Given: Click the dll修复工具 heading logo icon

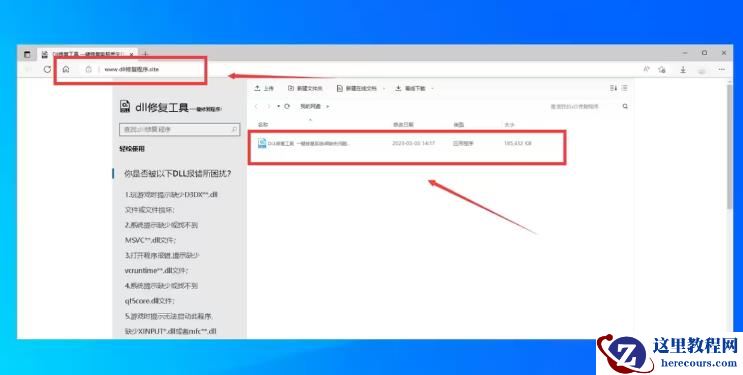Looking at the screenshot, I should 125,107.
